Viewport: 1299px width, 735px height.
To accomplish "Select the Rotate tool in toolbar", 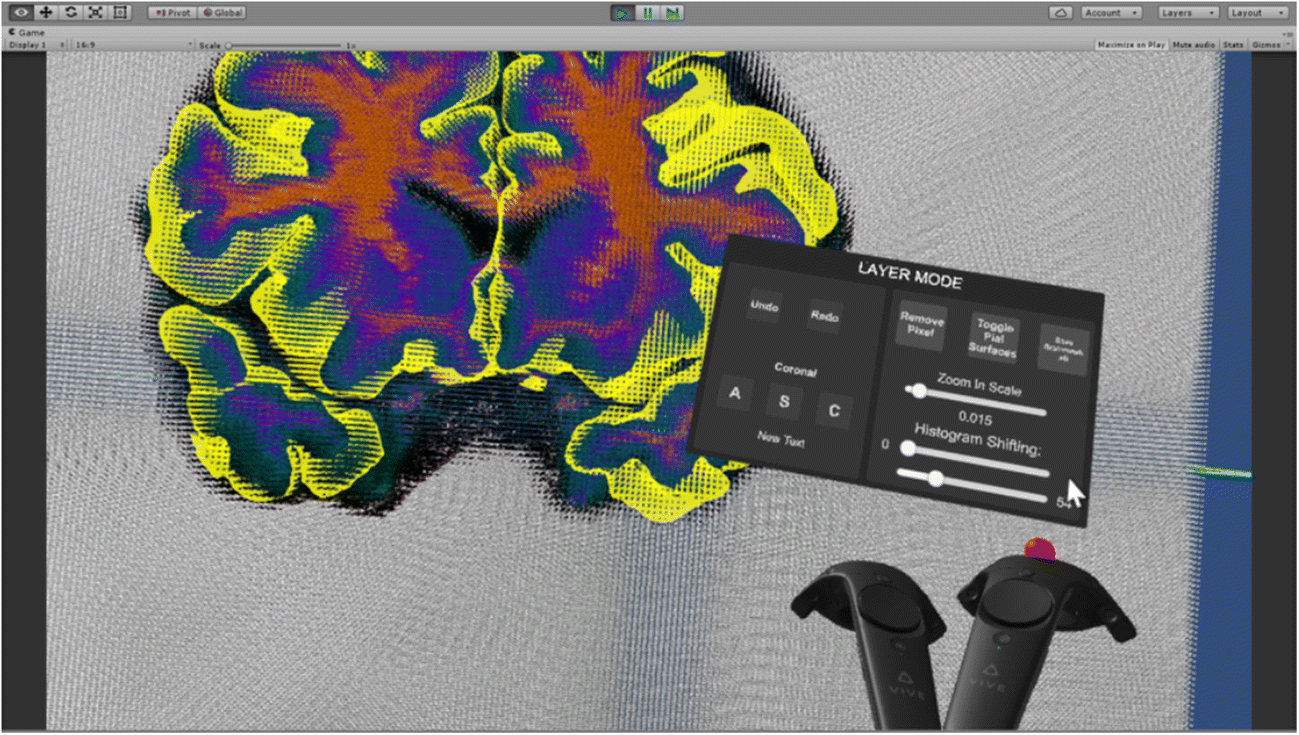I will [x=70, y=13].
